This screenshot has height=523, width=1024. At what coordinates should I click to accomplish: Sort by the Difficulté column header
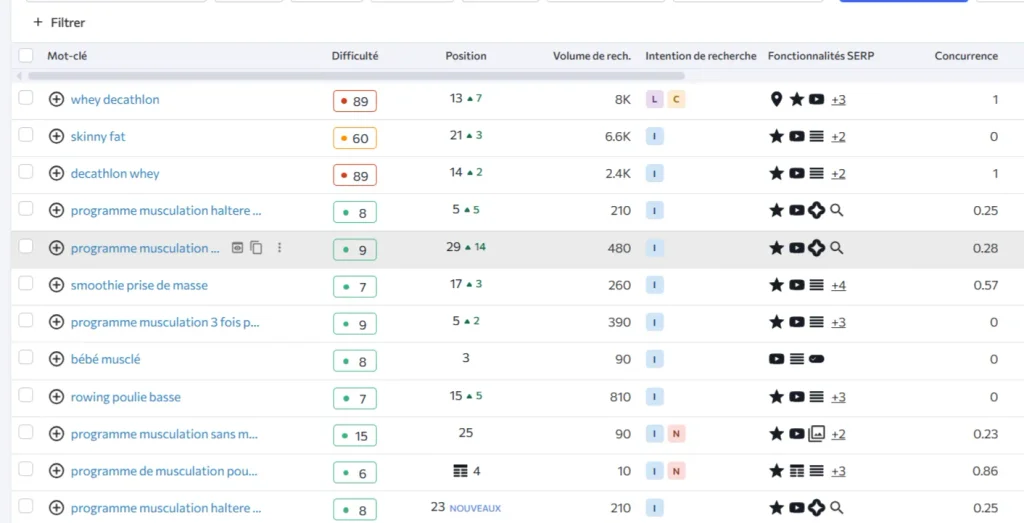355,56
